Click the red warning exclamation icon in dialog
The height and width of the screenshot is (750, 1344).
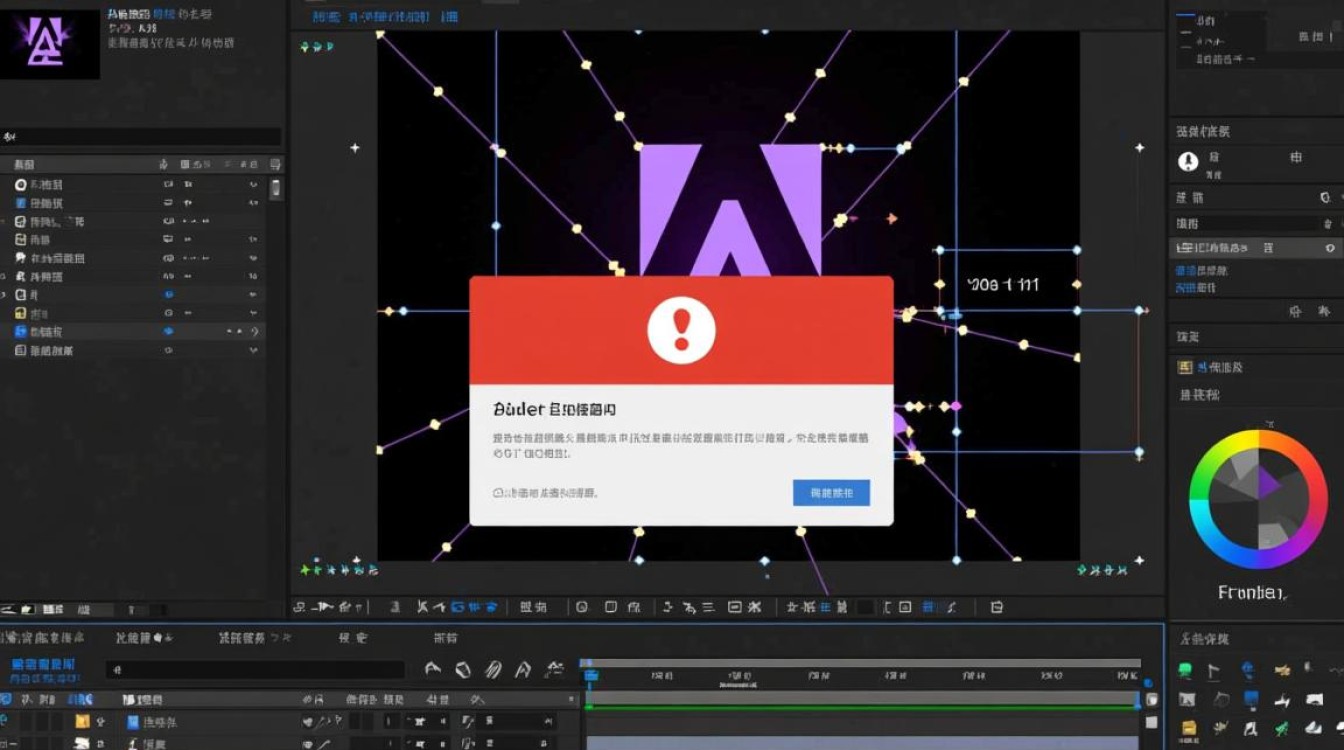click(681, 329)
